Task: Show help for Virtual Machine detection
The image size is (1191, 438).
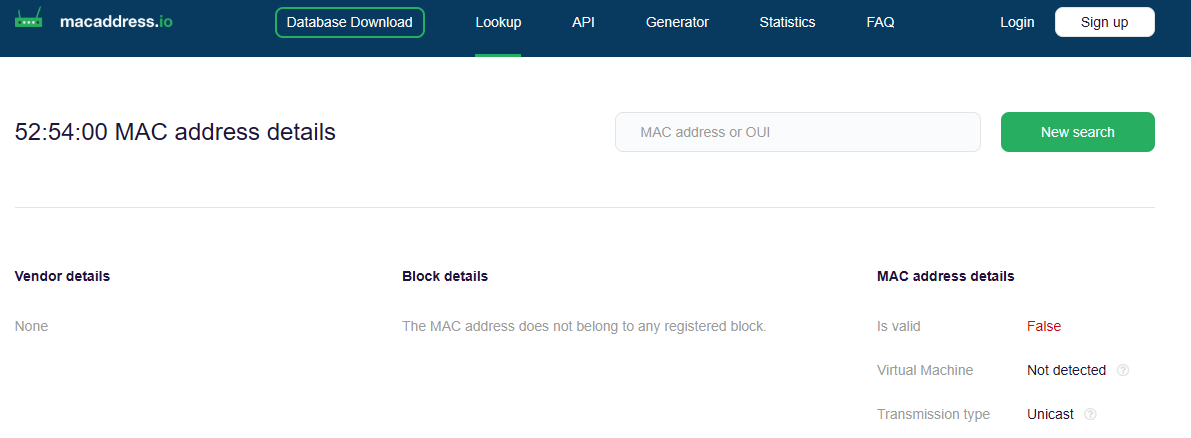Action: tap(1123, 370)
